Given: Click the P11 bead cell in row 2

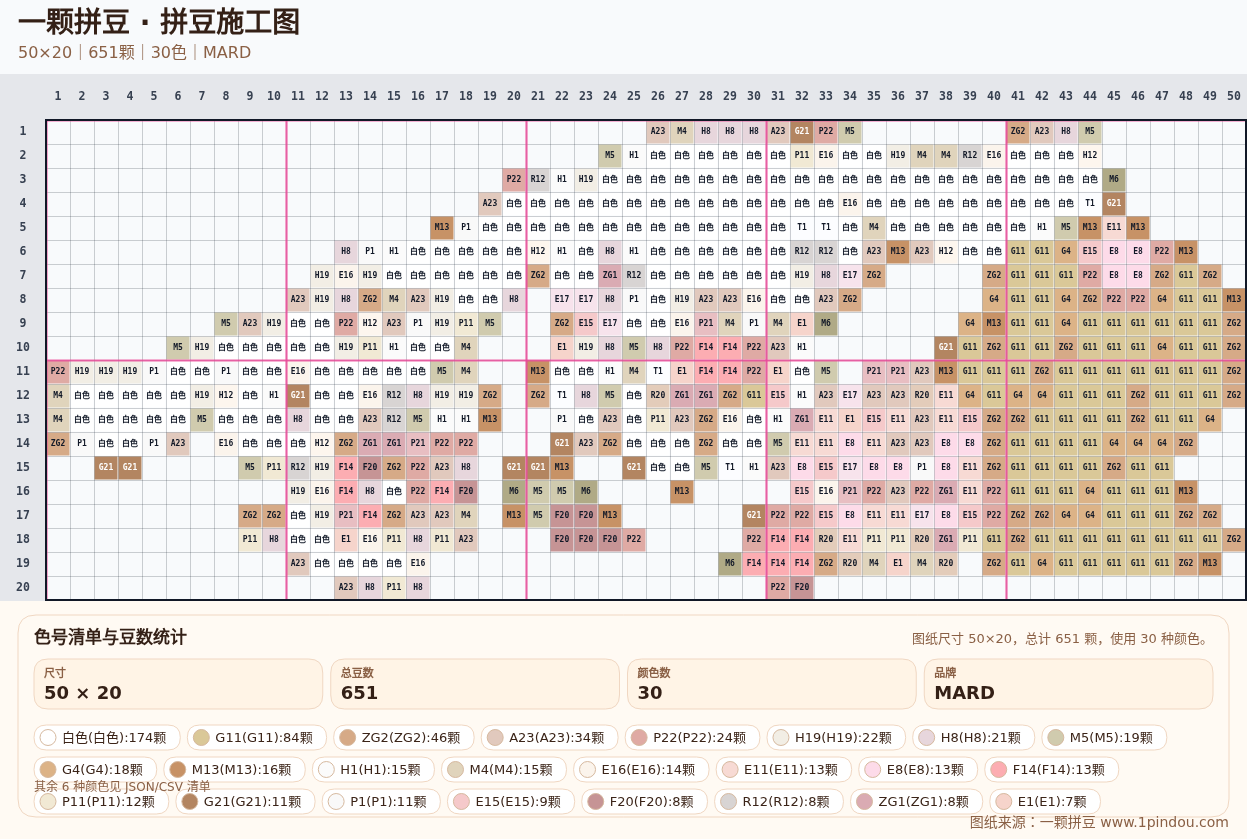Looking at the screenshot, I should [802, 155].
